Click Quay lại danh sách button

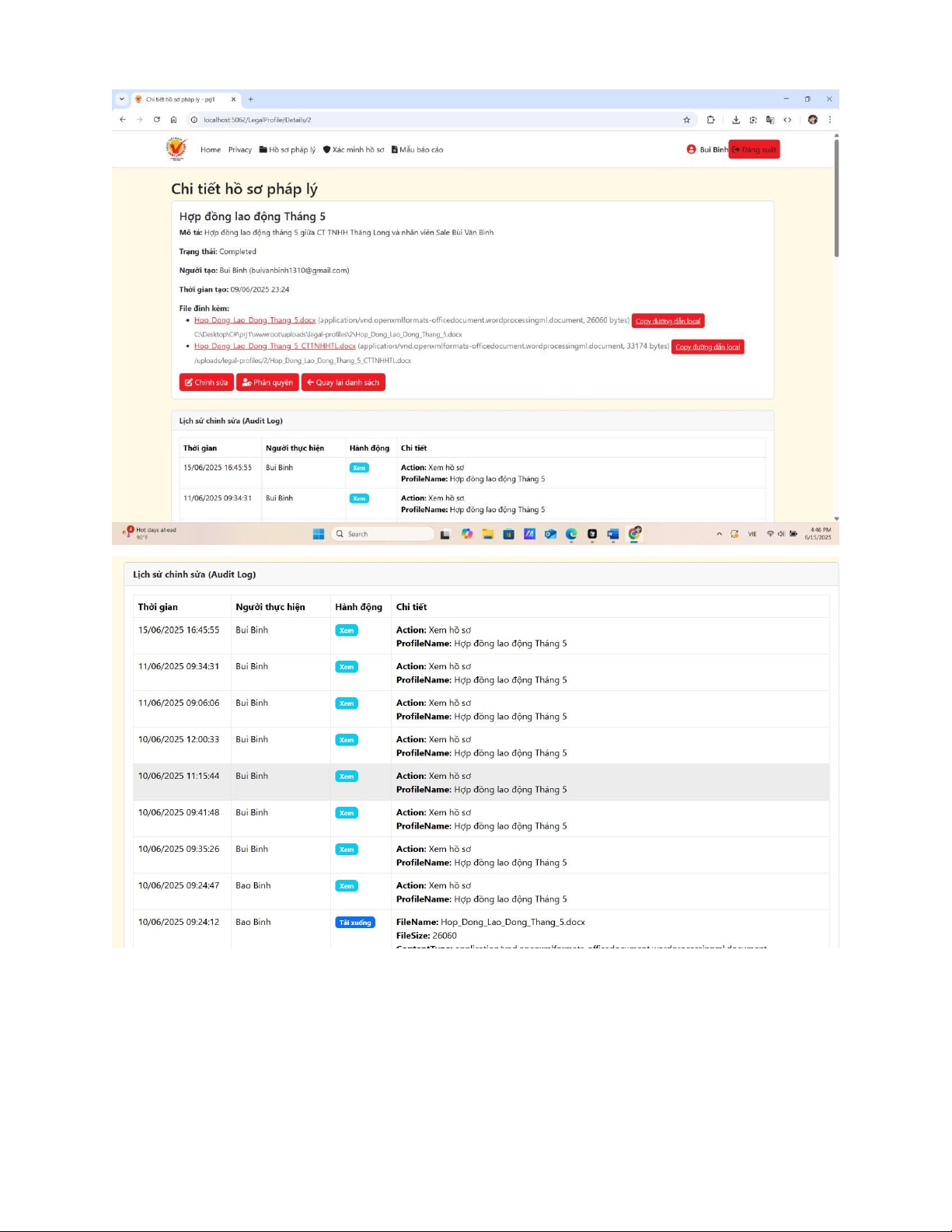(x=343, y=382)
